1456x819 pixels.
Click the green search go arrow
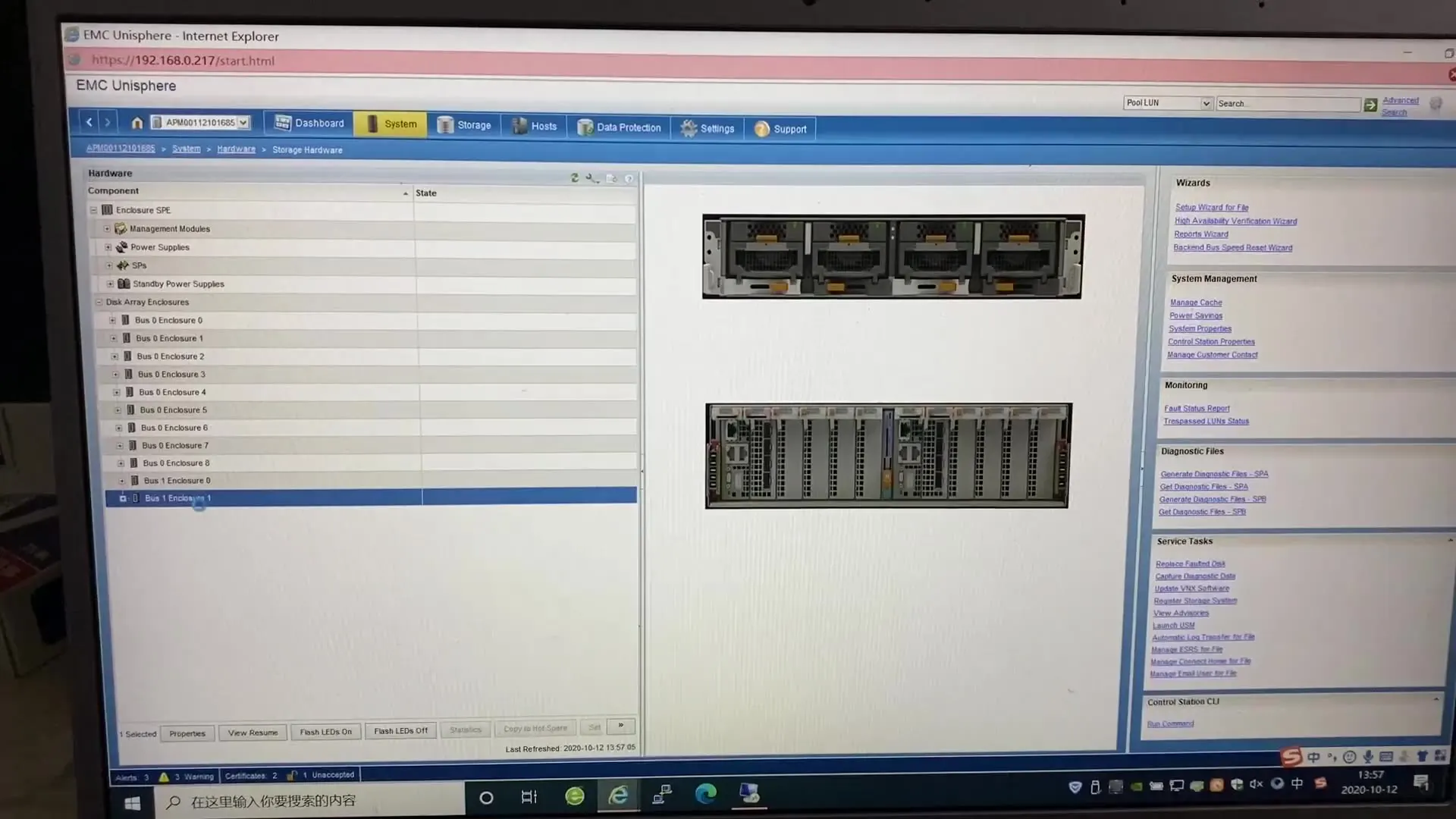click(1370, 105)
